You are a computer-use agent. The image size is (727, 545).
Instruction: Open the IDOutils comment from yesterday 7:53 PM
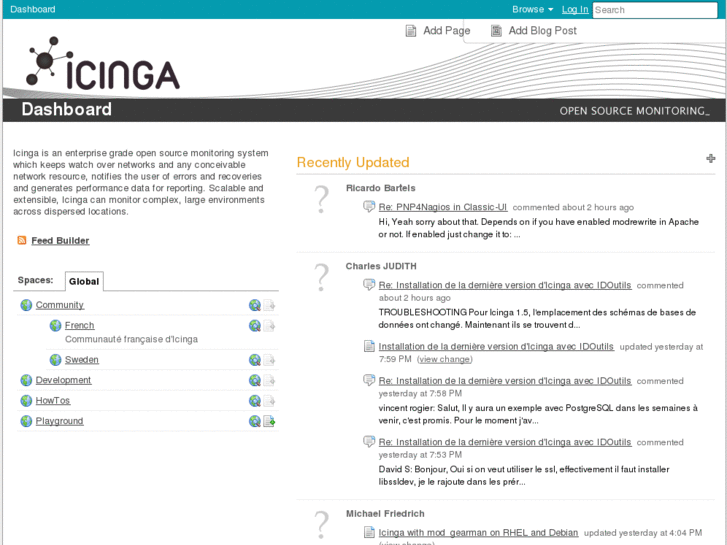coord(505,442)
